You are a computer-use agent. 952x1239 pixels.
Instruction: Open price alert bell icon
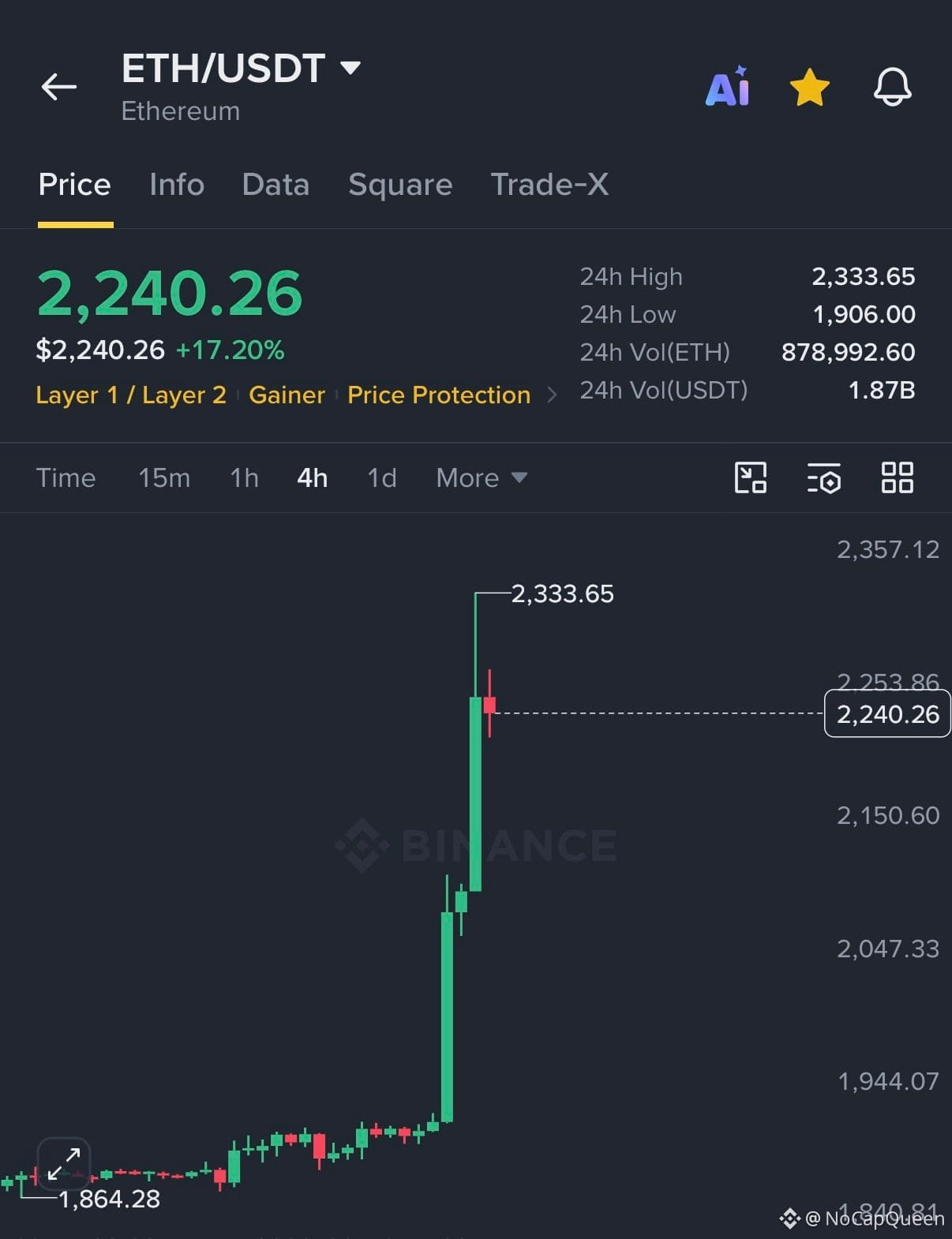pyautogui.click(x=893, y=87)
